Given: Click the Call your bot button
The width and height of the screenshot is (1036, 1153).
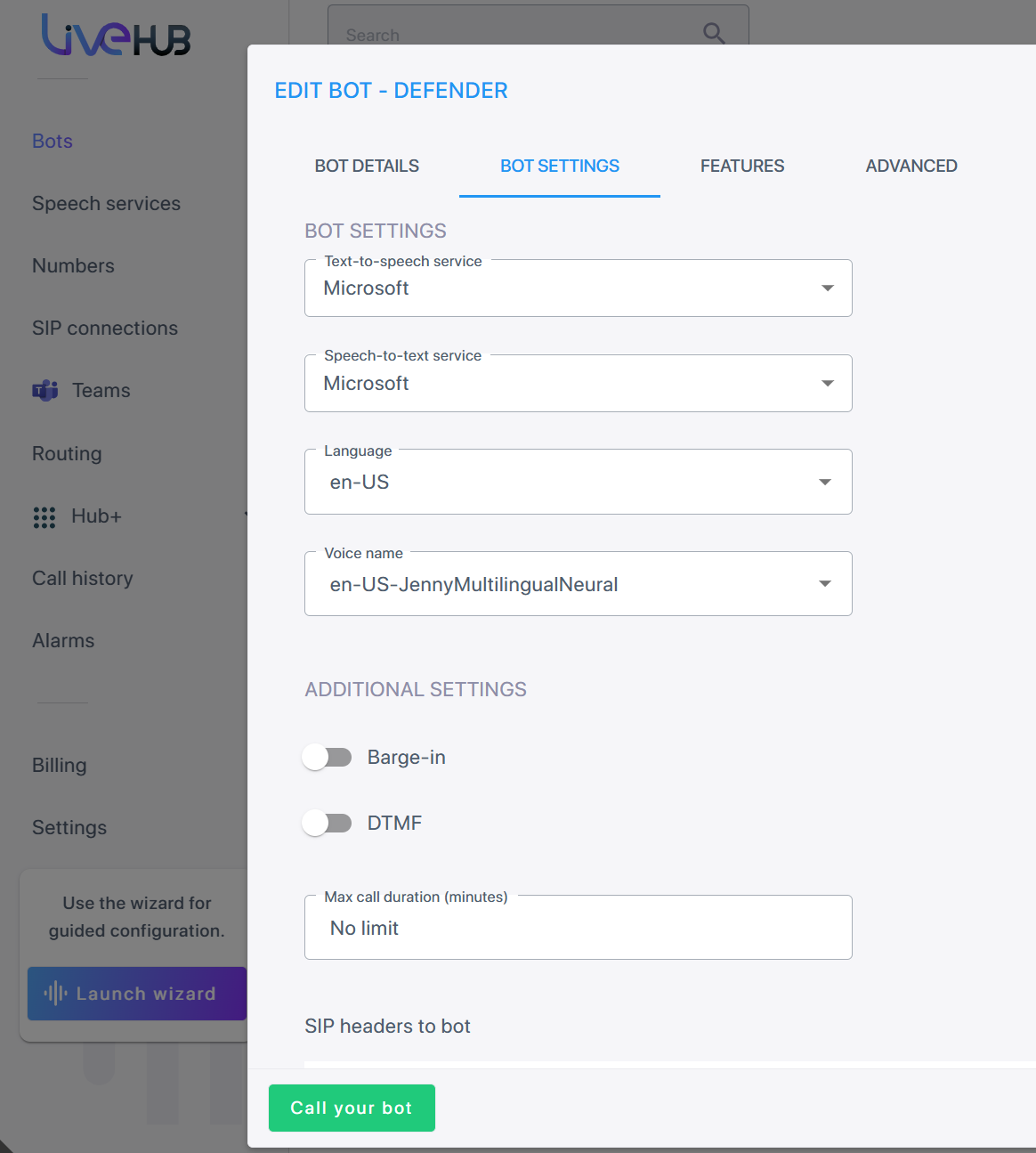Looking at the screenshot, I should (352, 1108).
